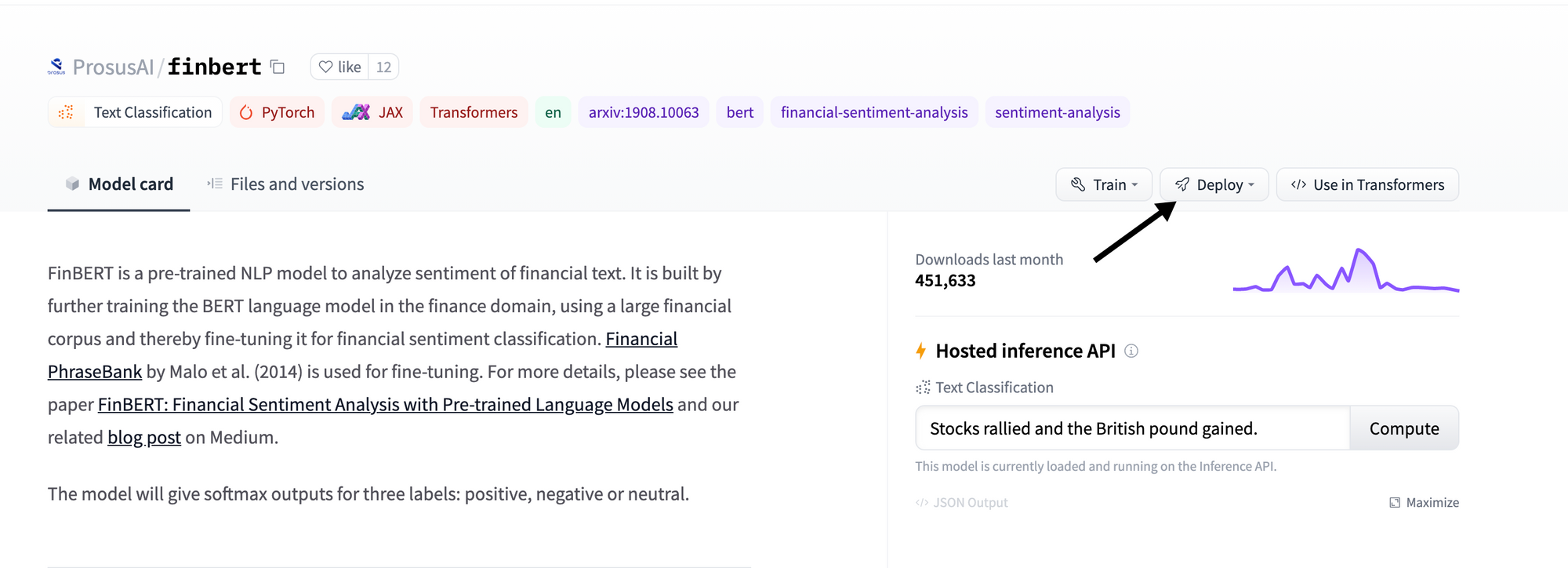Click the inference text input field
Viewport: 1568px width, 568px height.
[1132, 428]
